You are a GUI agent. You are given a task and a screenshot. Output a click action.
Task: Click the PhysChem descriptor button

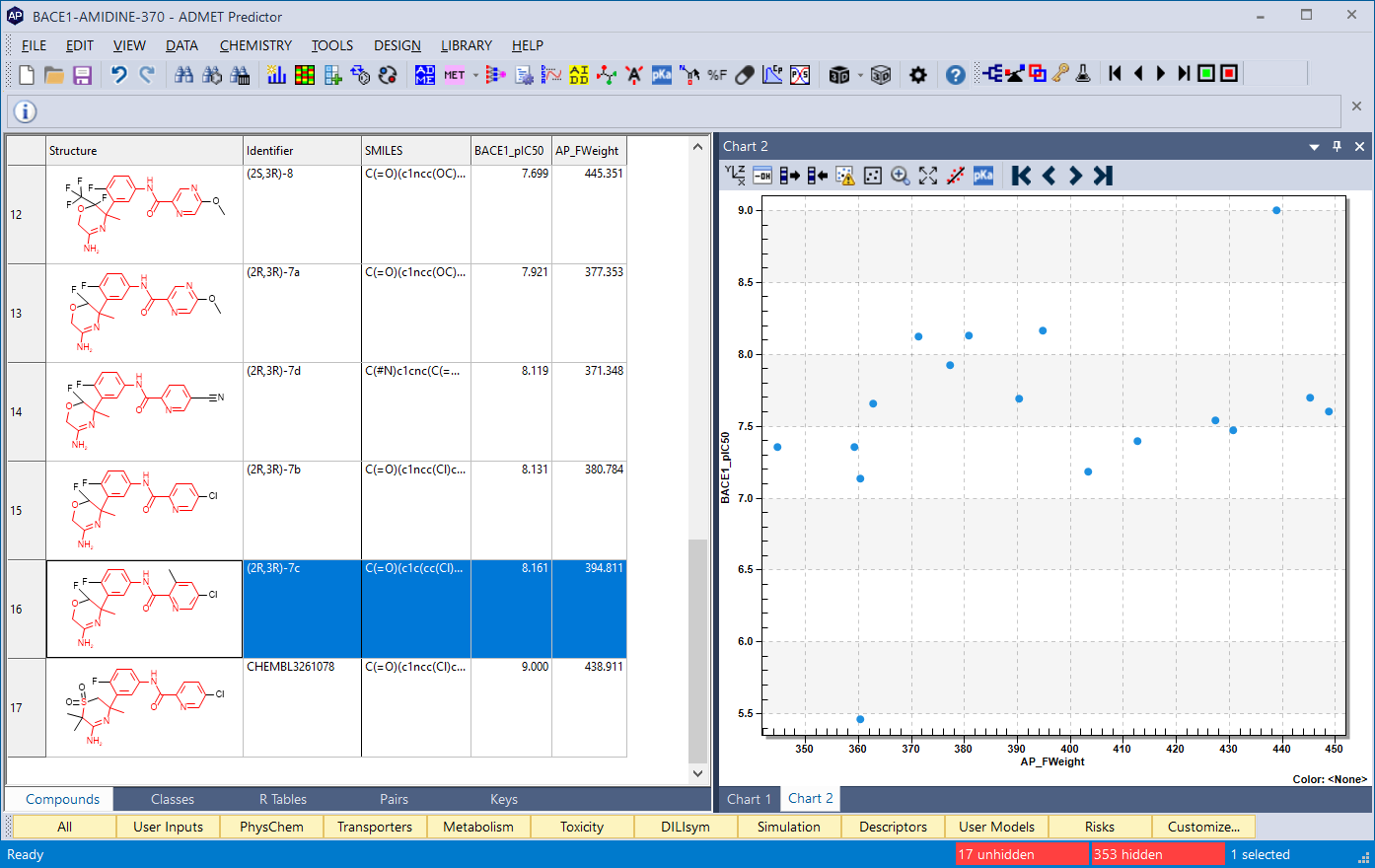[271, 827]
